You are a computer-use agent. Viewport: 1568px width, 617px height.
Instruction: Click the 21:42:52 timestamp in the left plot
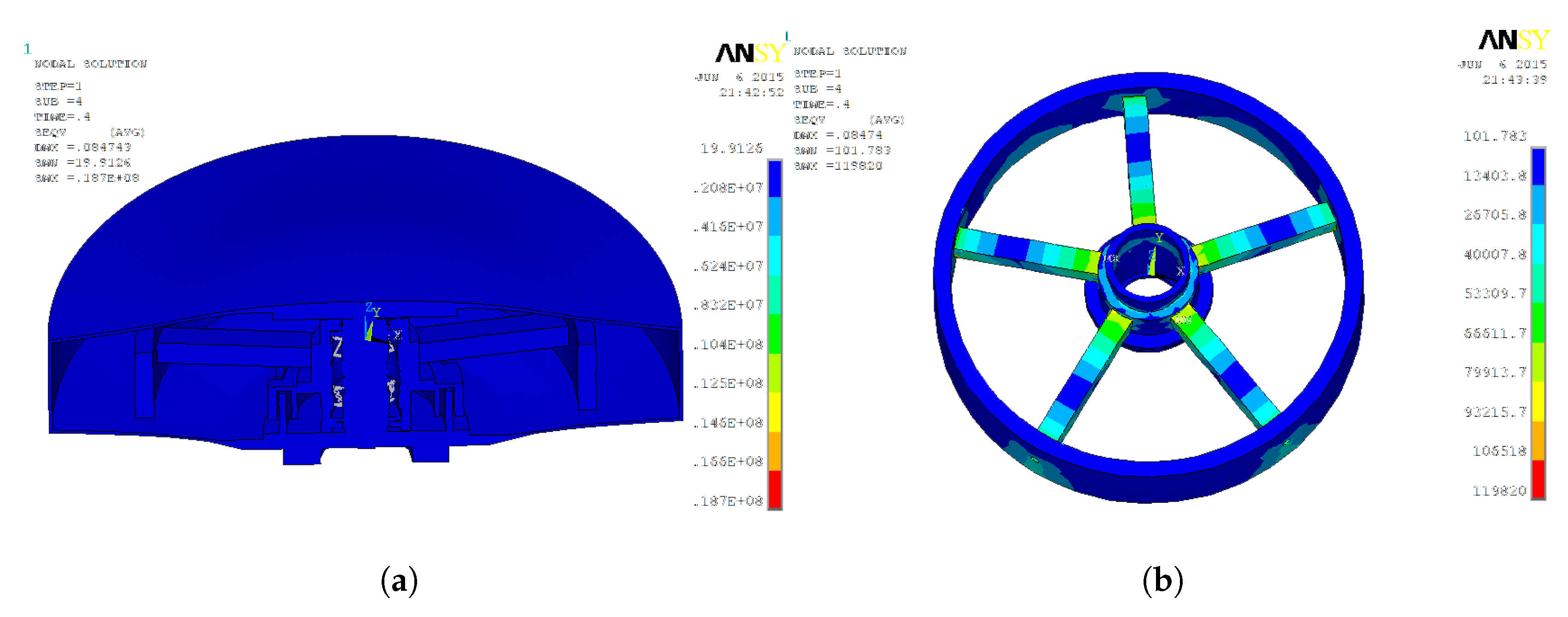(751, 92)
